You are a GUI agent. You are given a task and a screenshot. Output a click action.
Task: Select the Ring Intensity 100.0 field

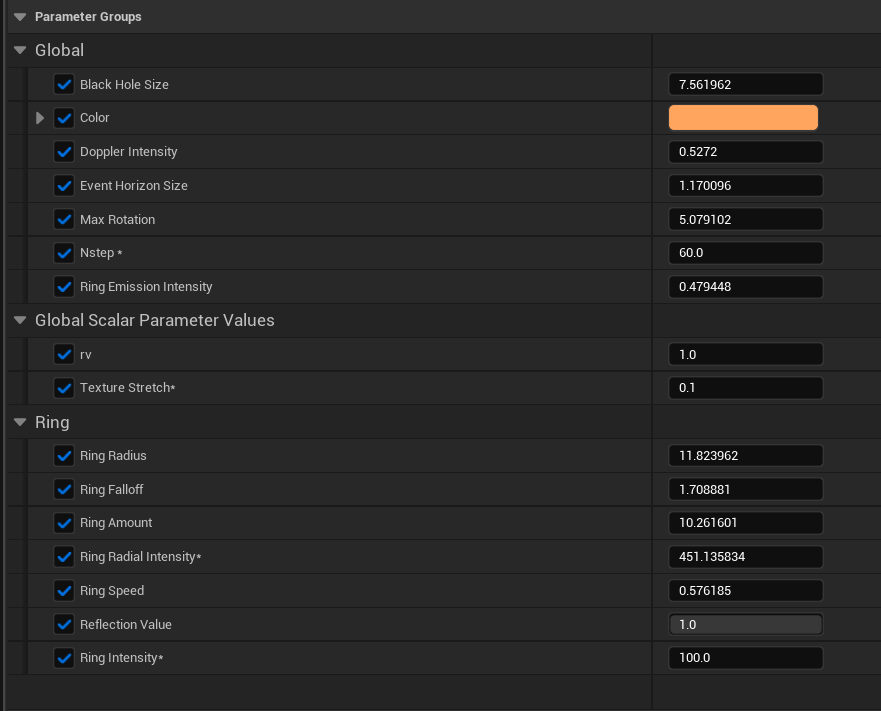(746, 658)
